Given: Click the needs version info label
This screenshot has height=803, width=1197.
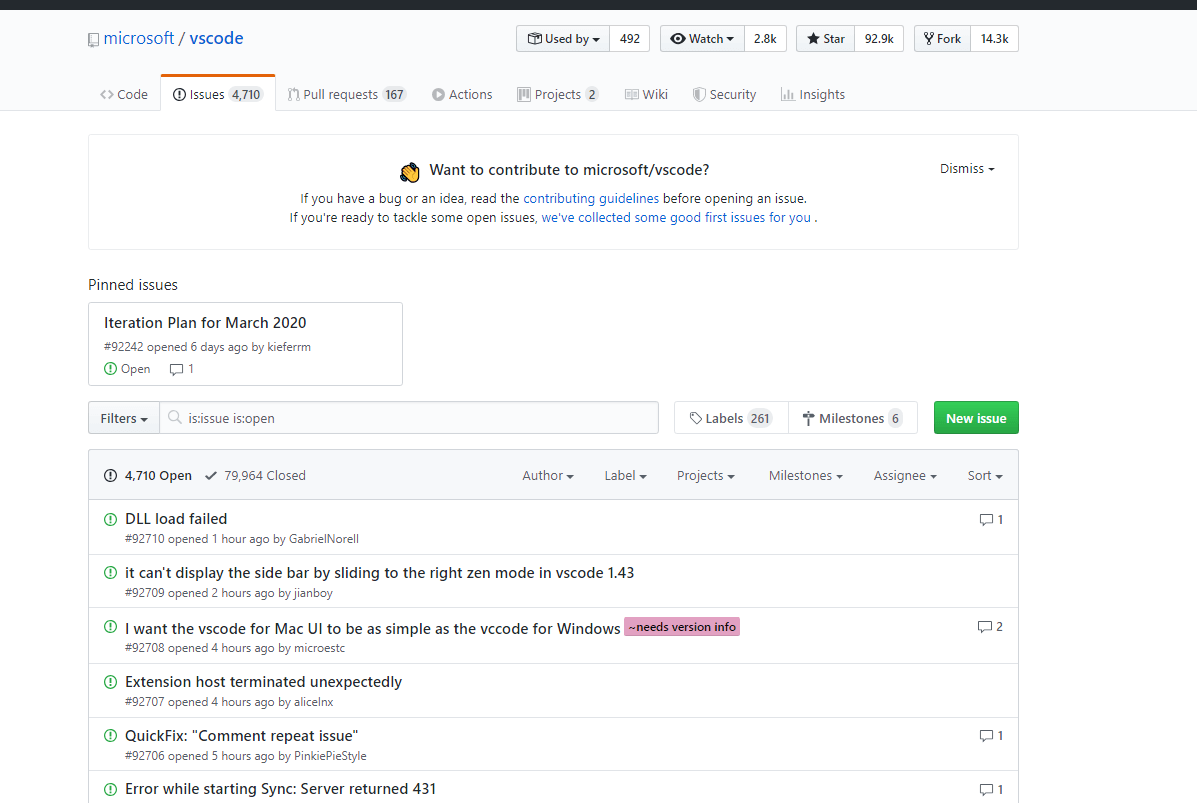Looking at the screenshot, I should pyautogui.click(x=682, y=627).
